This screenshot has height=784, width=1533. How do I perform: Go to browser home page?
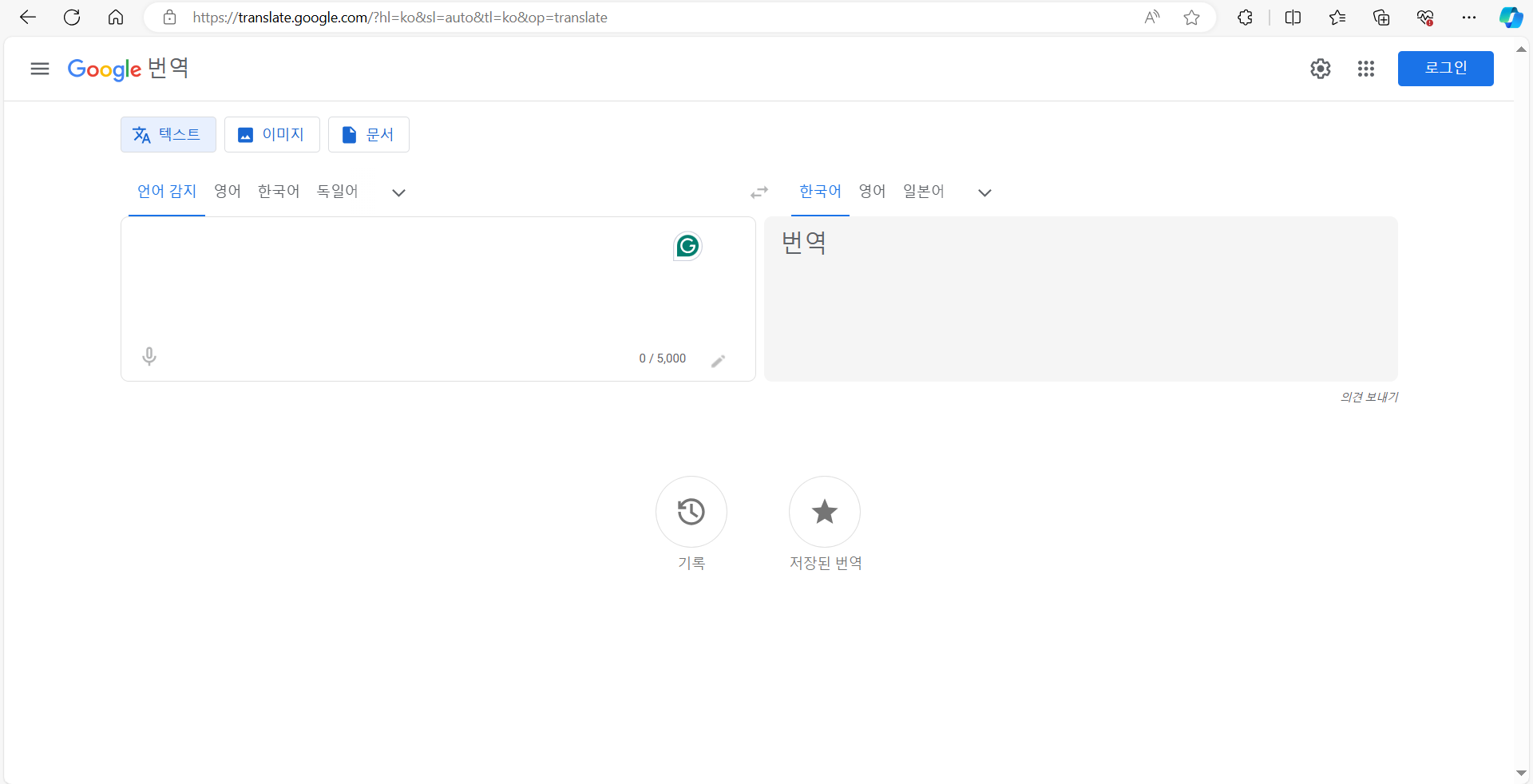click(116, 18)
